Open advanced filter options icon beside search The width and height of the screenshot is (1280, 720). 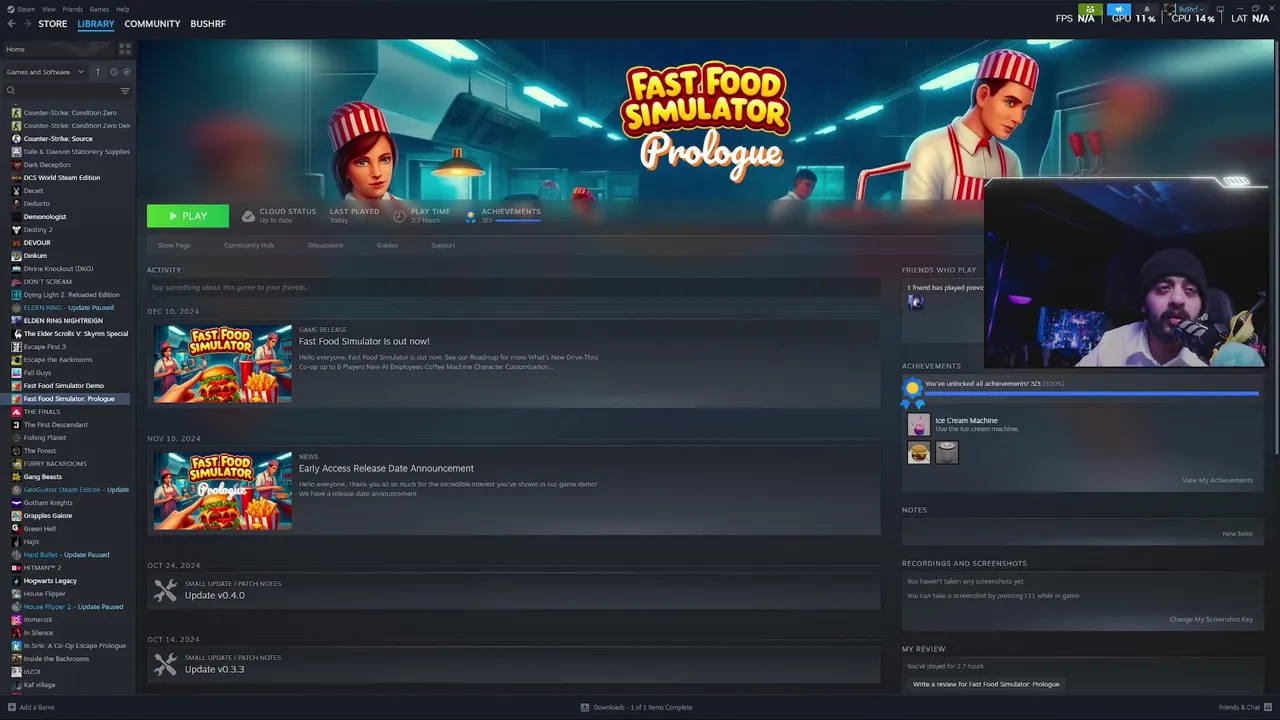tap(125, 91)
